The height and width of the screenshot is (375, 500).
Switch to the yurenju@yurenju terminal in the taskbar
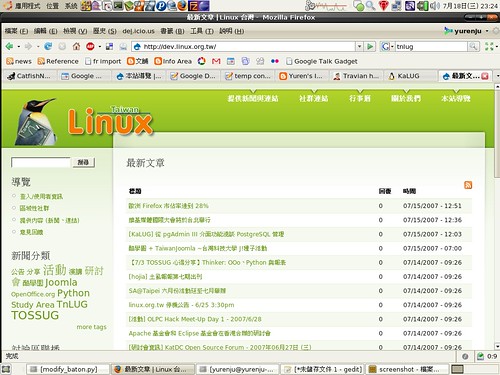click(x=237, y=369)
